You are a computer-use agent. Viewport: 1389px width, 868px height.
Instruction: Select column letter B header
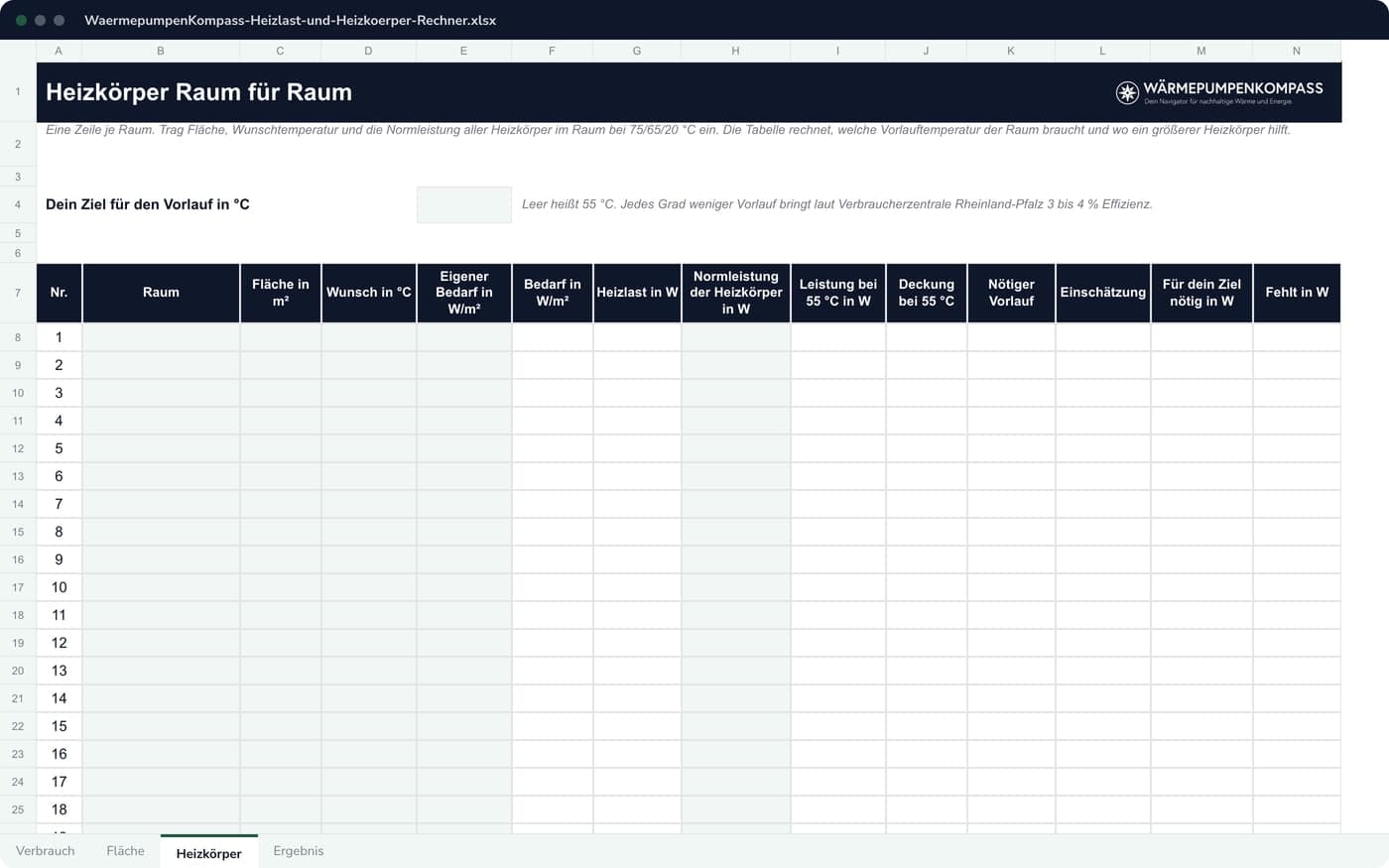tap(161, 51)
